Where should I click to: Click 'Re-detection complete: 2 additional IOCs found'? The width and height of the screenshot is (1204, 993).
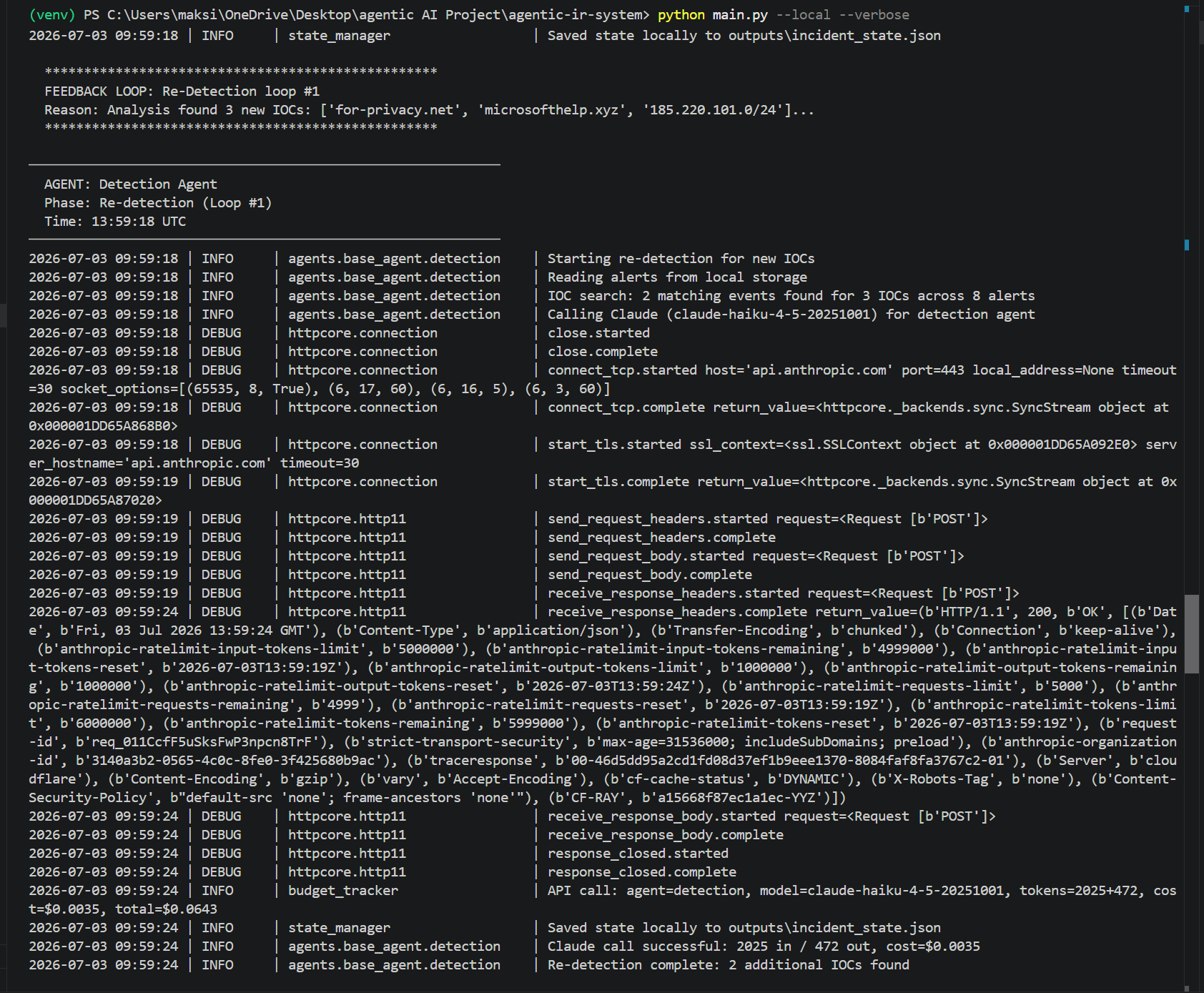[729, 965]
